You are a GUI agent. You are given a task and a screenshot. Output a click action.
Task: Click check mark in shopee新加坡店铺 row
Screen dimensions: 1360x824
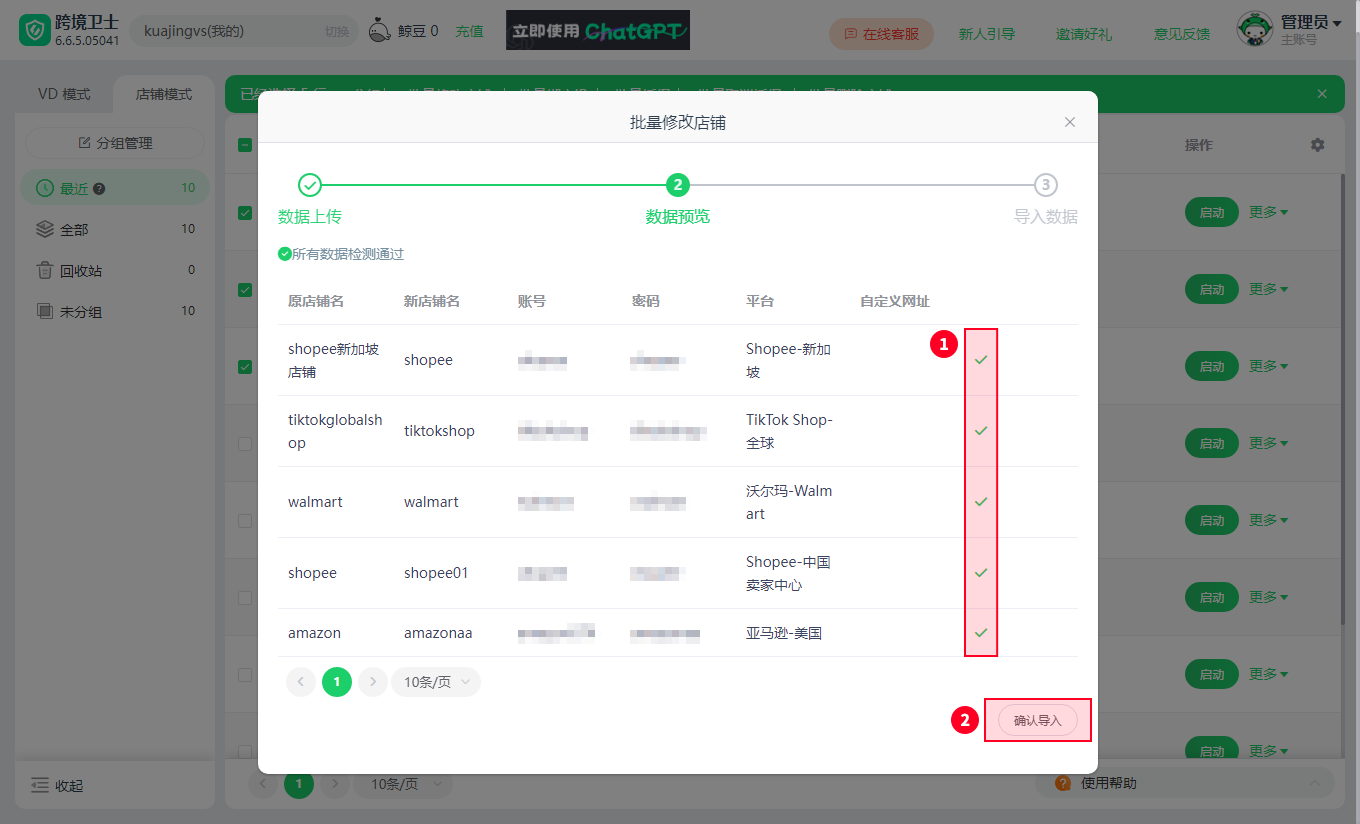(x=981, y=359)
